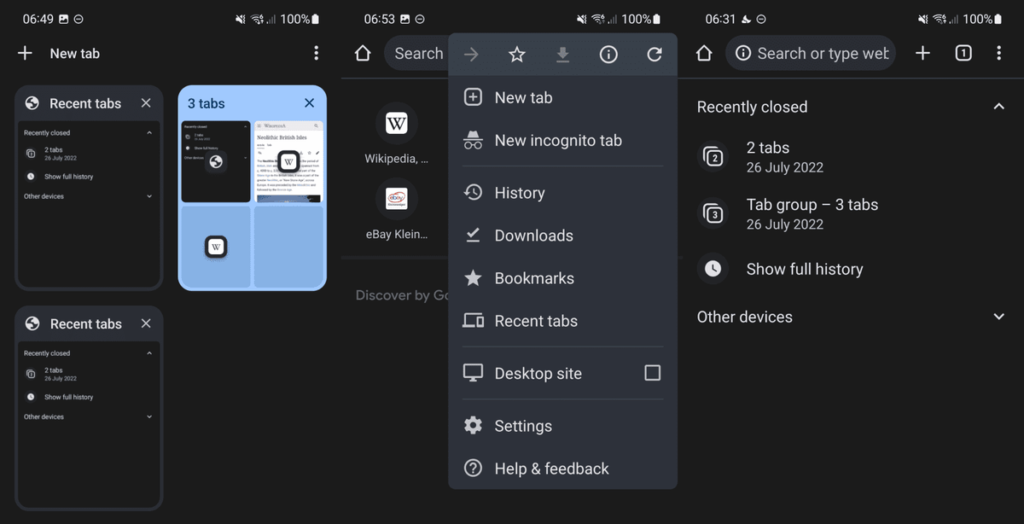This screenshot has width=1024, height=524.
Task: Expand the Other devices section
Action: click(999, 317)
